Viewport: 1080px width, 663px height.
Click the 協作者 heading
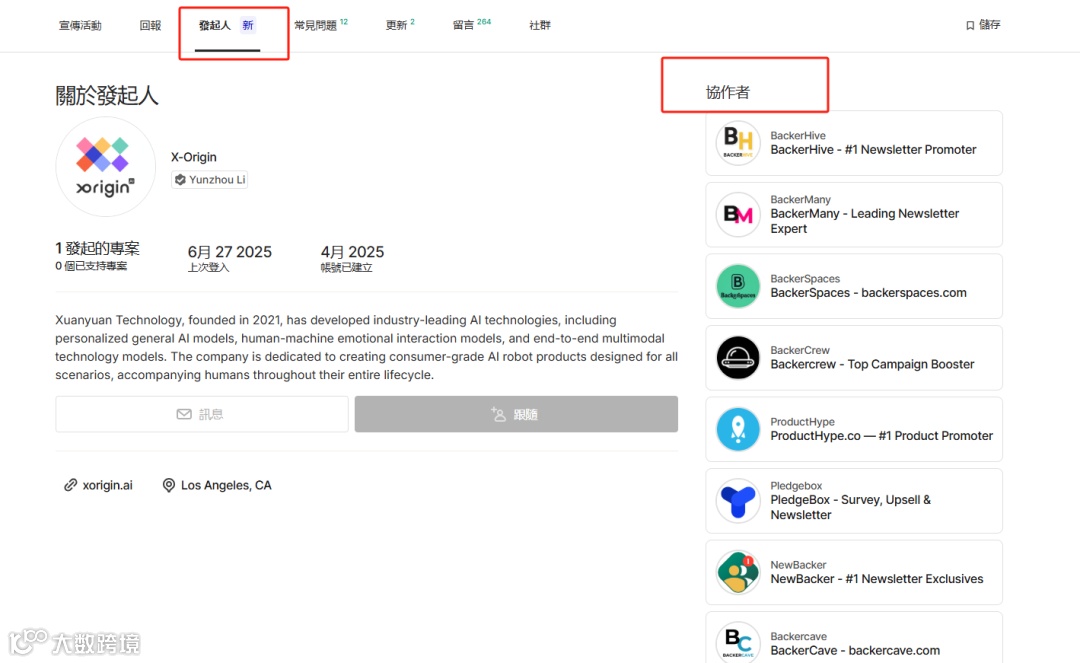tap(727, 92)
